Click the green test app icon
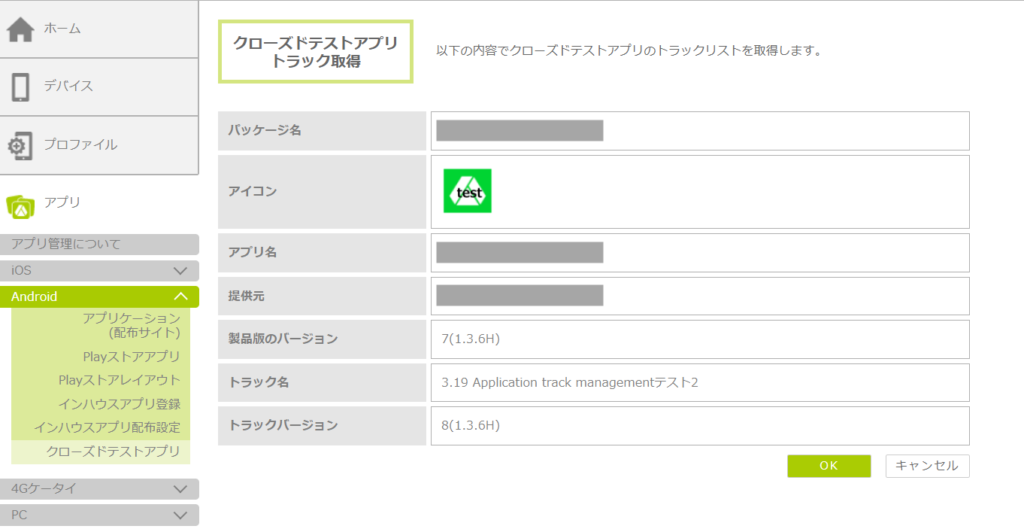This screenshot has height=529, width=1024. point(467,191)
